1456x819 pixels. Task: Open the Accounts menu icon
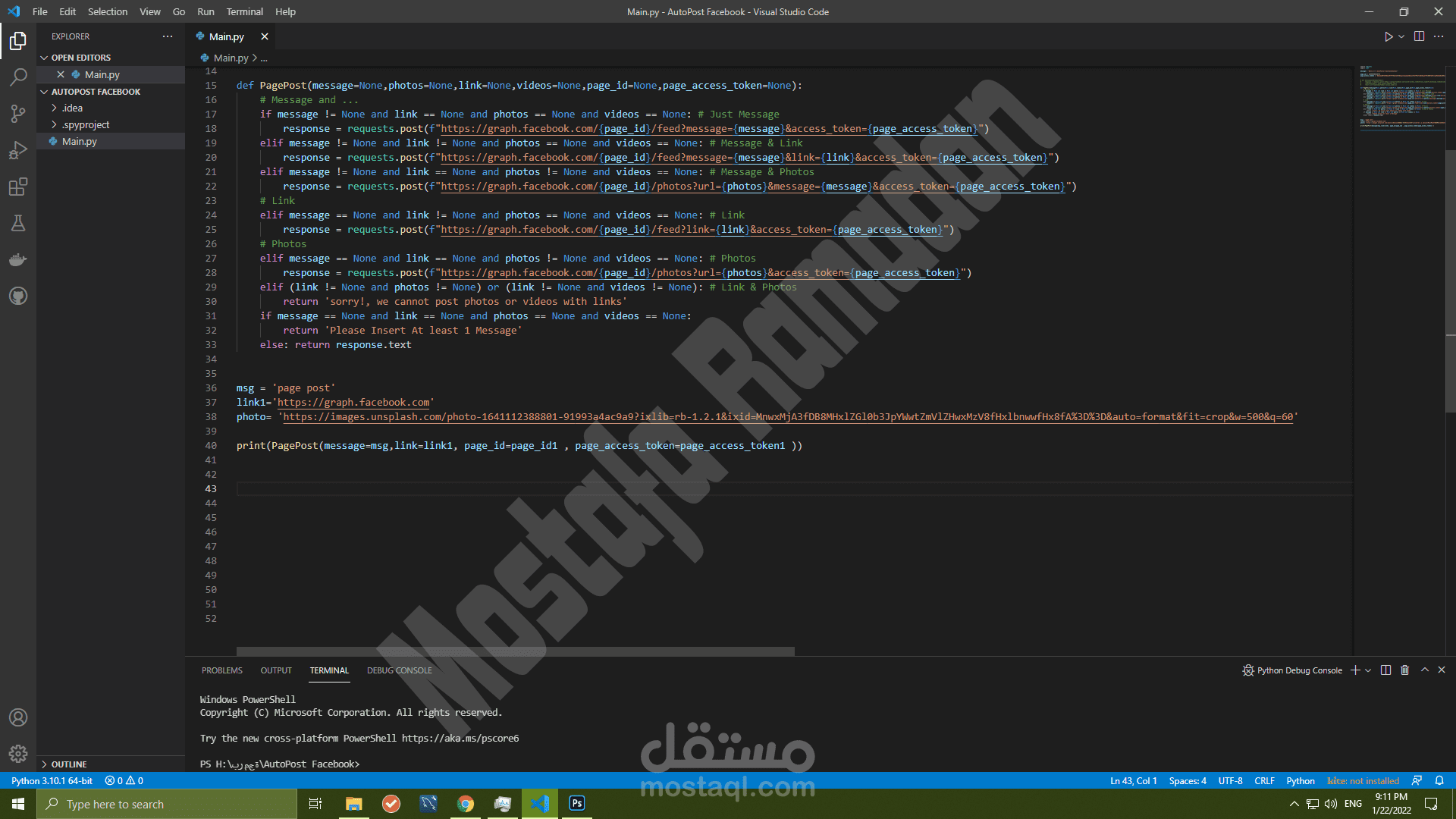[18, 717]
